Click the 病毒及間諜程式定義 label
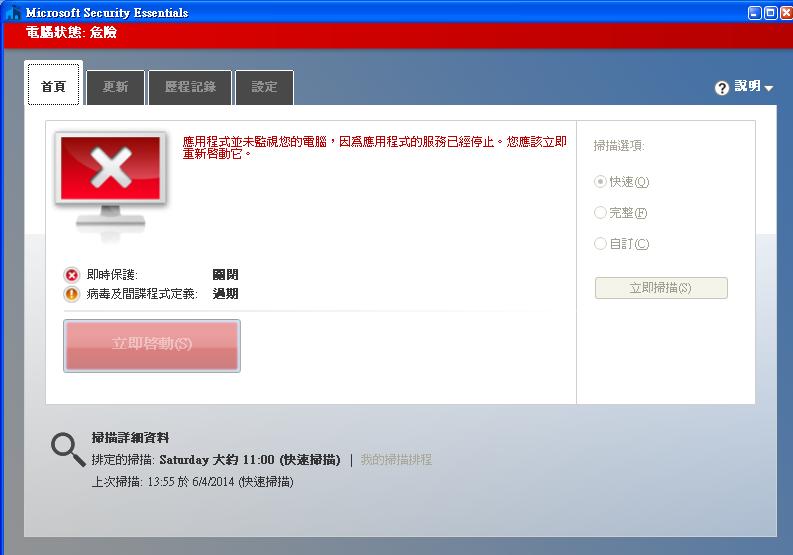 tap(142, 294)
